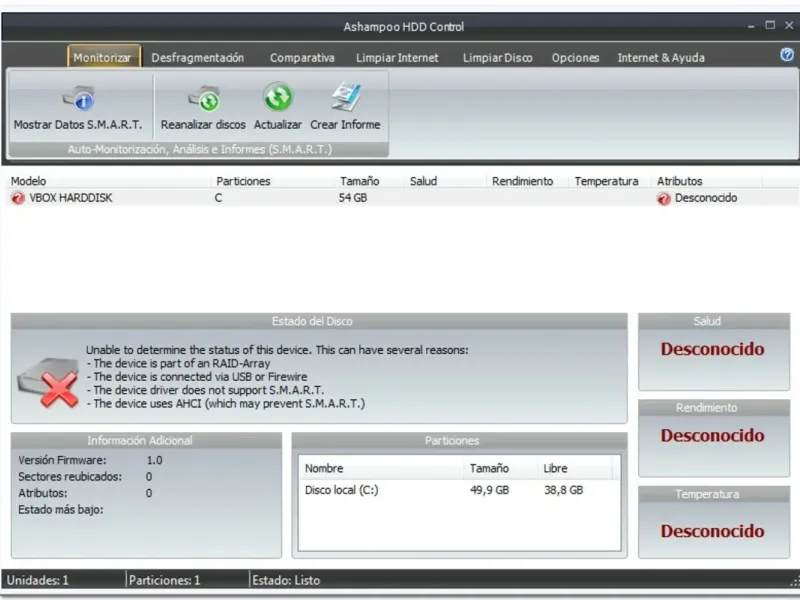Go to the Limpiar Disco tab
This screenshot has width=800, height=600.
[497, 58]
